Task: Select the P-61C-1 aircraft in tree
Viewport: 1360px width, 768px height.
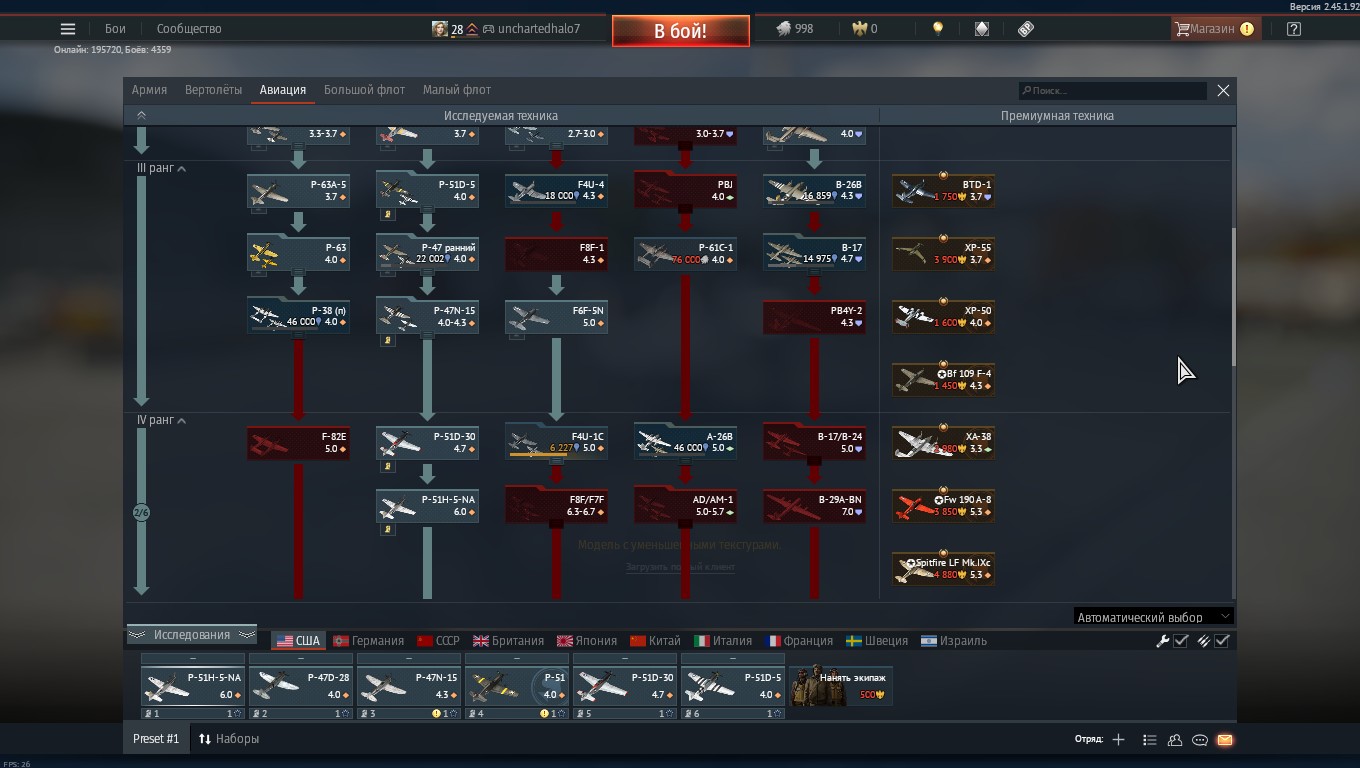Action: pos(685,254)
